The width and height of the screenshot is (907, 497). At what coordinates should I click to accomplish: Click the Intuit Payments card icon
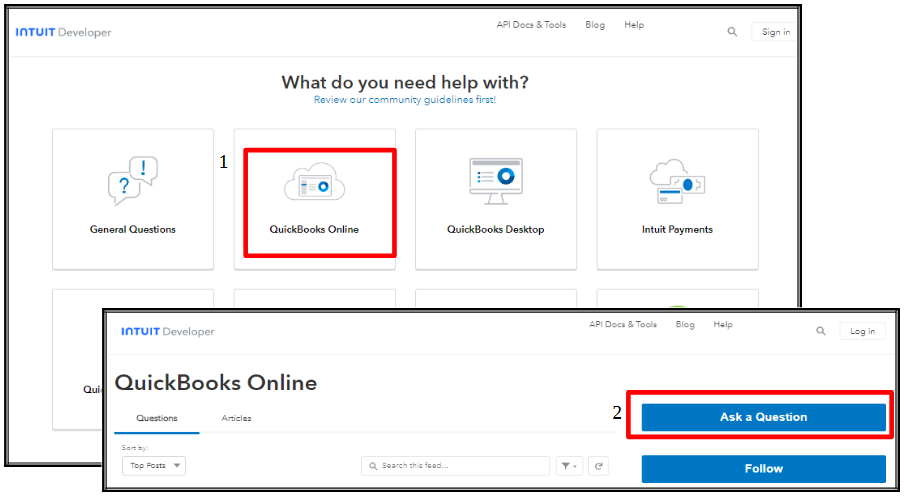[x=677, y=182]
